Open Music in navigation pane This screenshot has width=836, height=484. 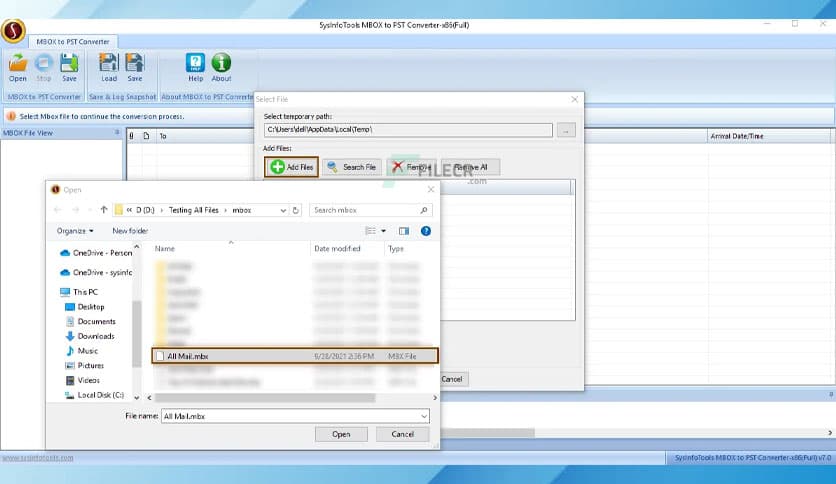(x=82, y=351)
